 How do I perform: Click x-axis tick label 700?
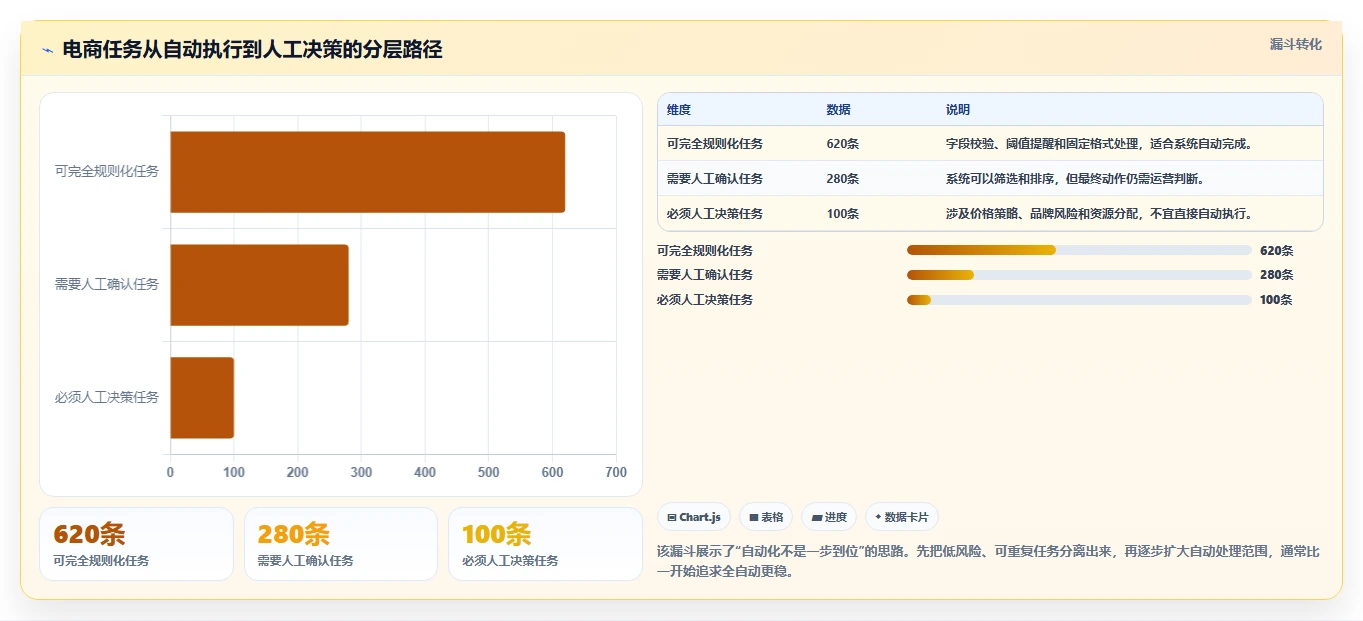pos(616,472)
